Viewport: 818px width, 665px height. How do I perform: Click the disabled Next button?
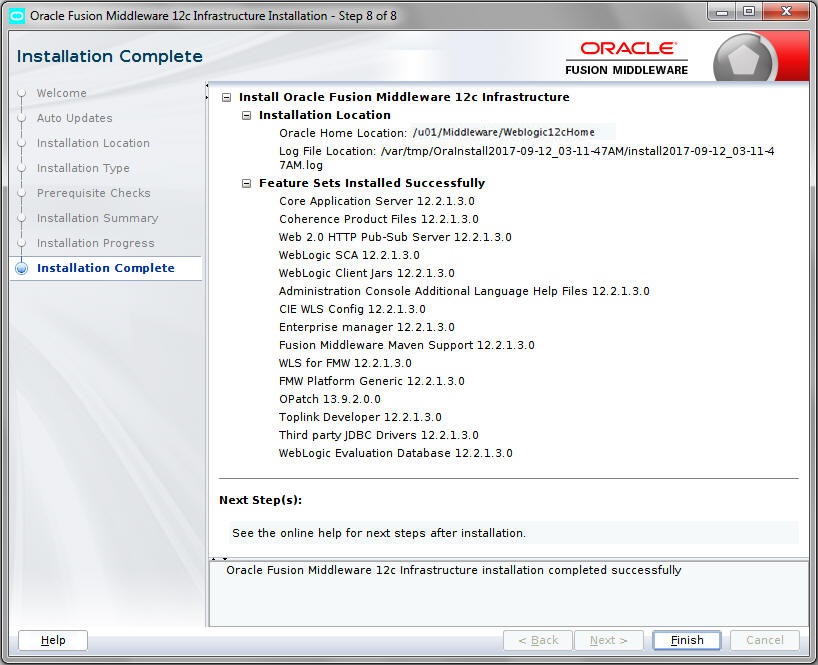click(608, 640)
